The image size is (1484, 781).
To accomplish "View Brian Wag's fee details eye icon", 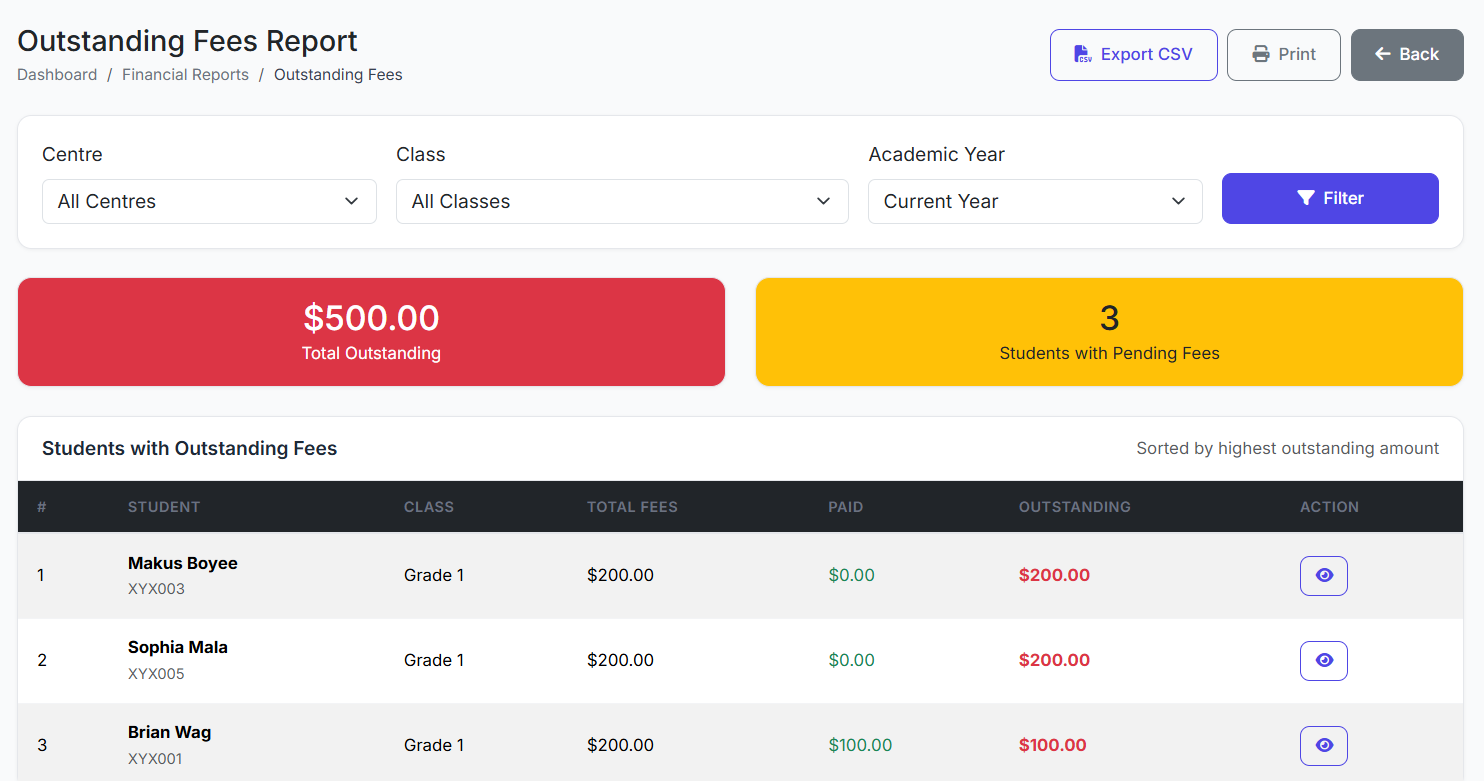I will click(x=1324, y=745).
